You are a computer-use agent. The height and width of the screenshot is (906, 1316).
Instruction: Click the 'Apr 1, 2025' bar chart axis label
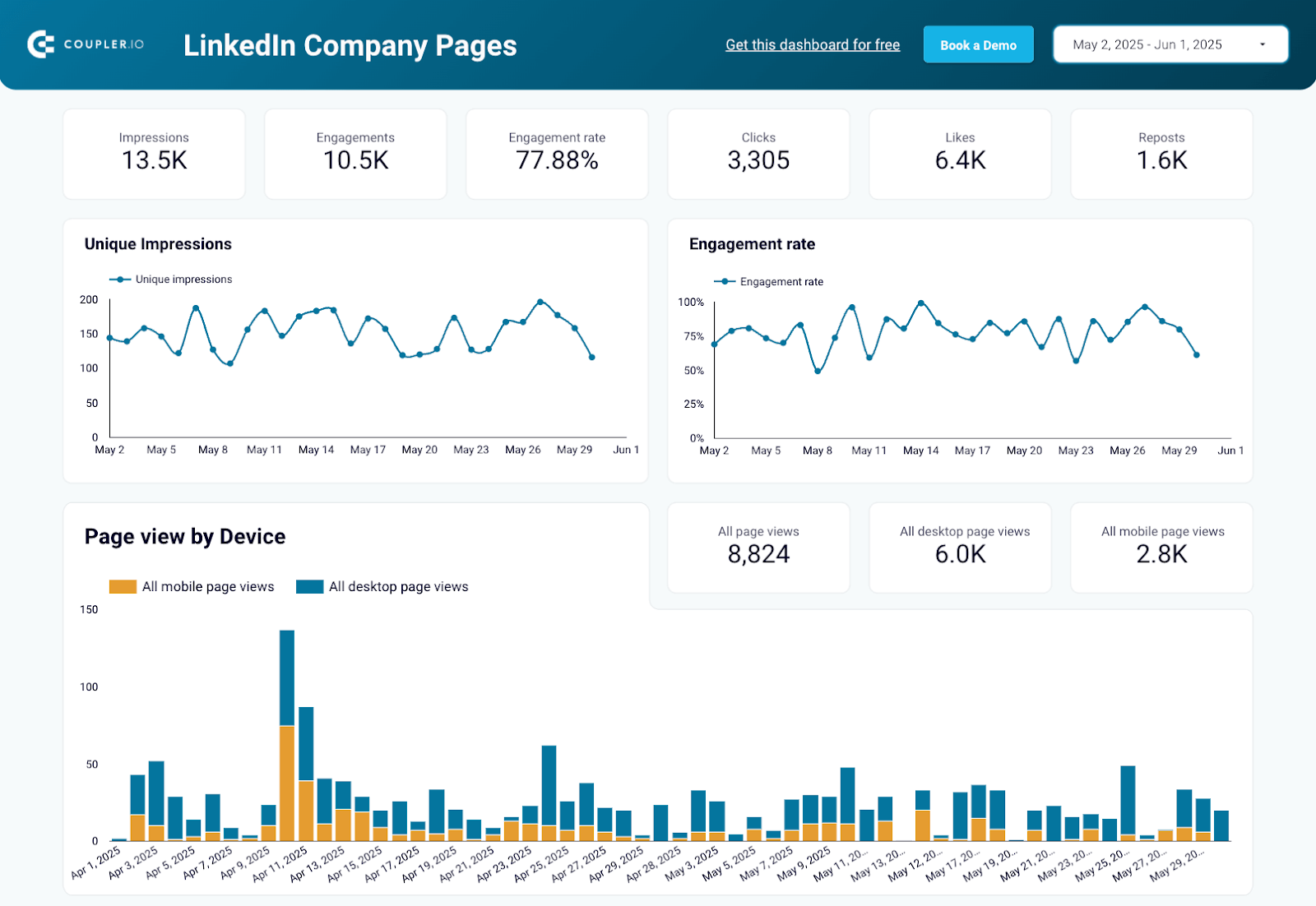click(x=95, y=863)
